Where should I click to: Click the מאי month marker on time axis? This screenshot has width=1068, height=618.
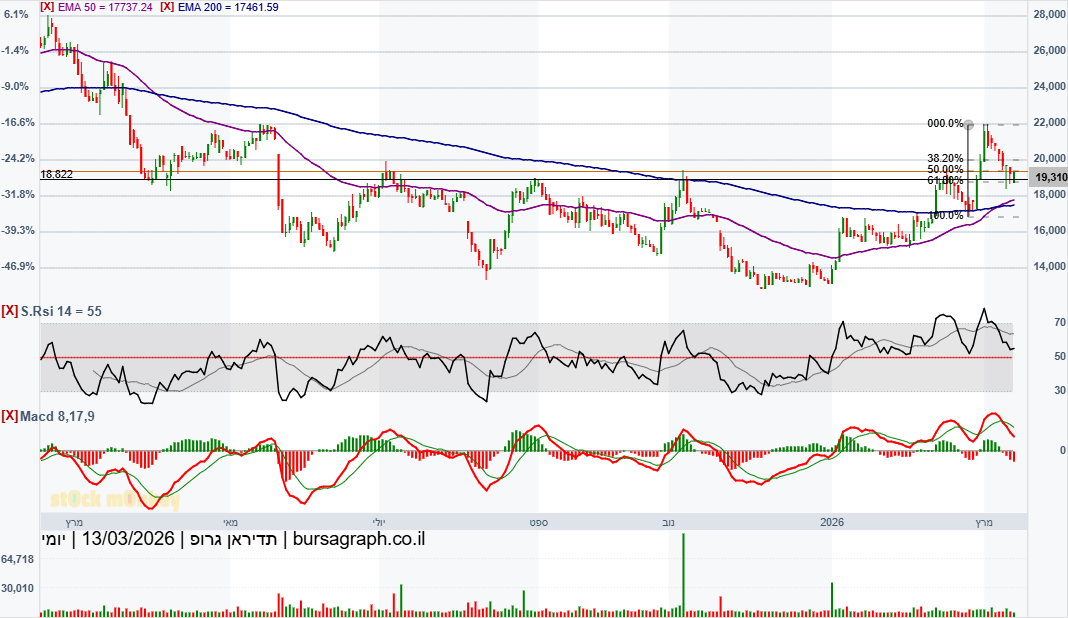(231, 523)
